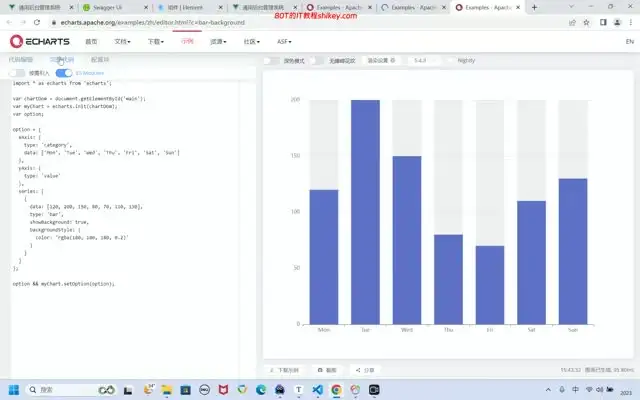Toggle the 无障碍花纹 decal pattern switch
This screenshot has width=640, height=400.
[319, 60]
